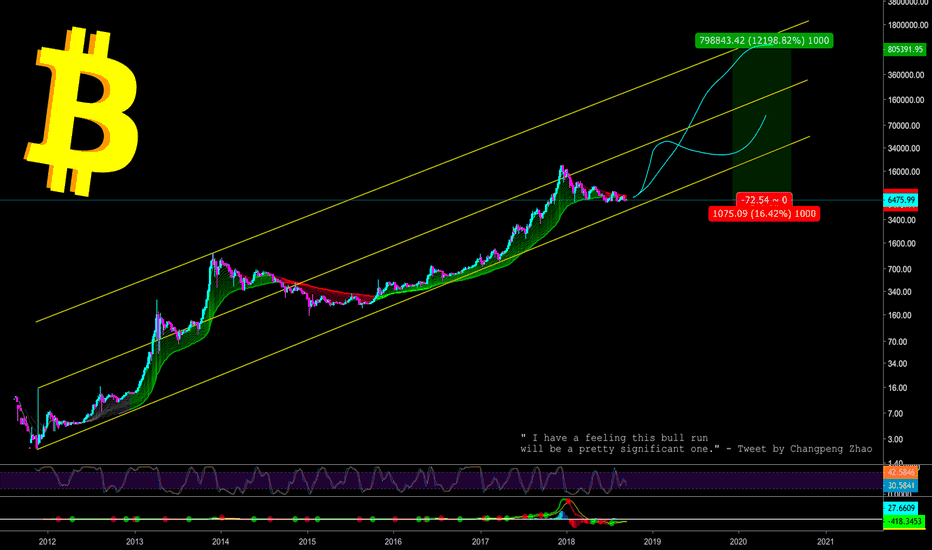
Task: Click the green price tag "805391.95"
Action: (905, 49)
